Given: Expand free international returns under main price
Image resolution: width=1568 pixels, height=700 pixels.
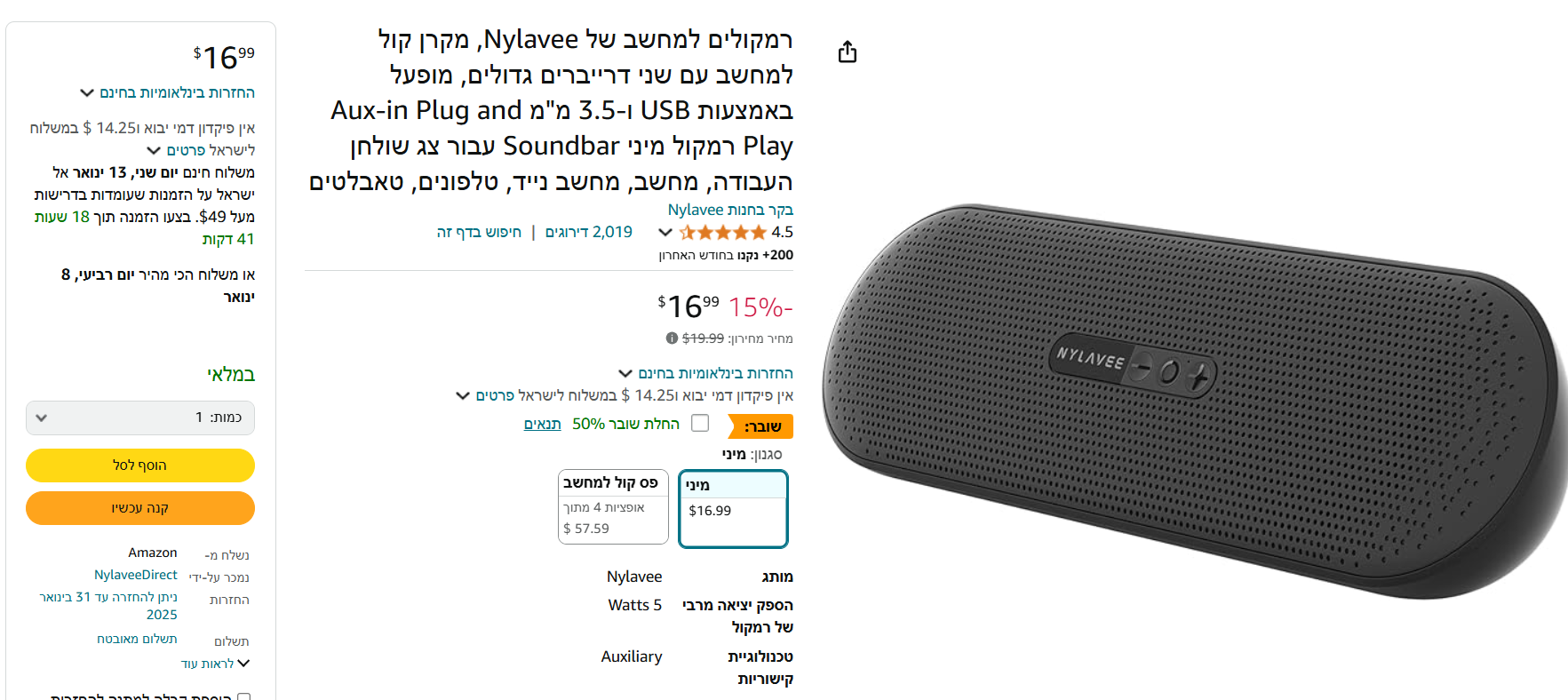Looking at the screenshot, I should point(625,373).
